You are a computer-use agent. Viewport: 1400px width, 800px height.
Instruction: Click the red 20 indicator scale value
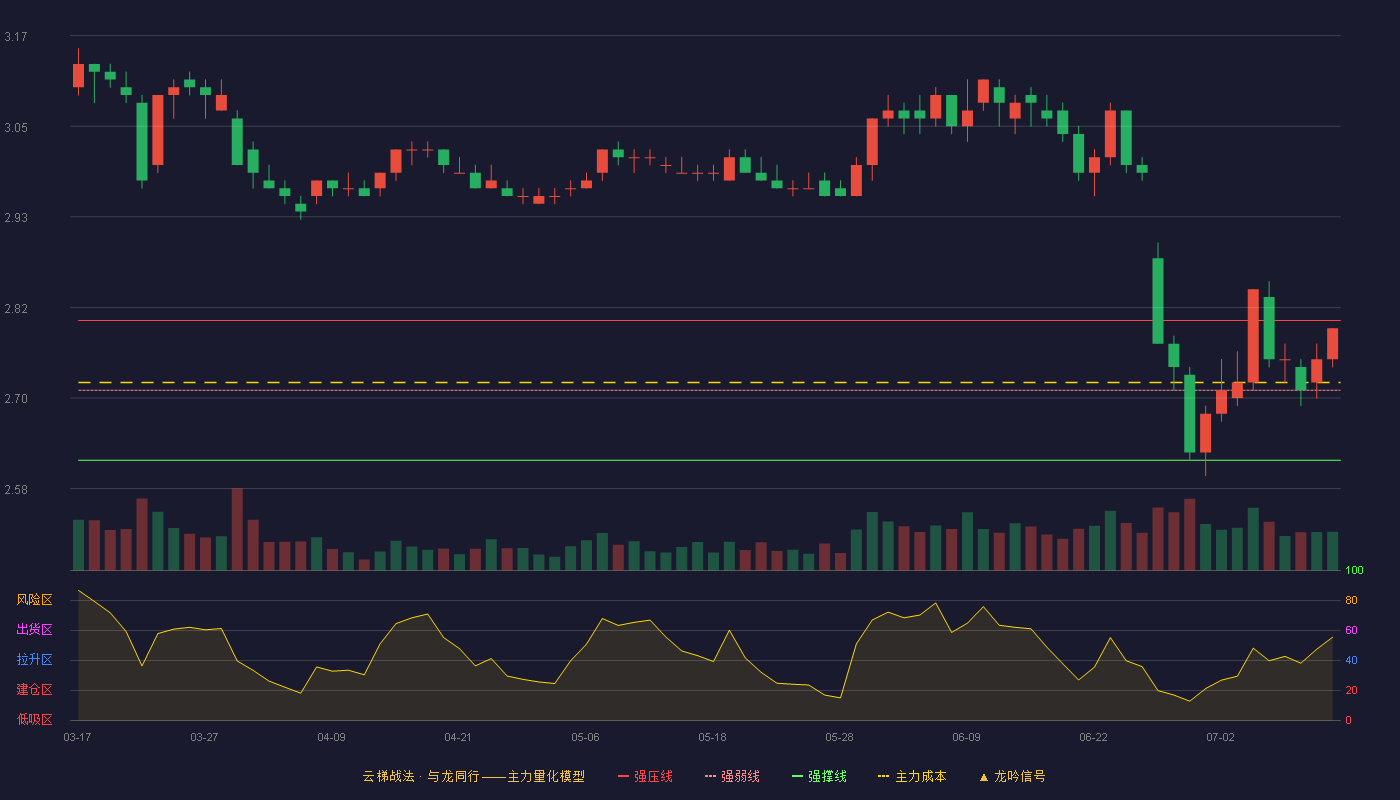(1351, 691)
